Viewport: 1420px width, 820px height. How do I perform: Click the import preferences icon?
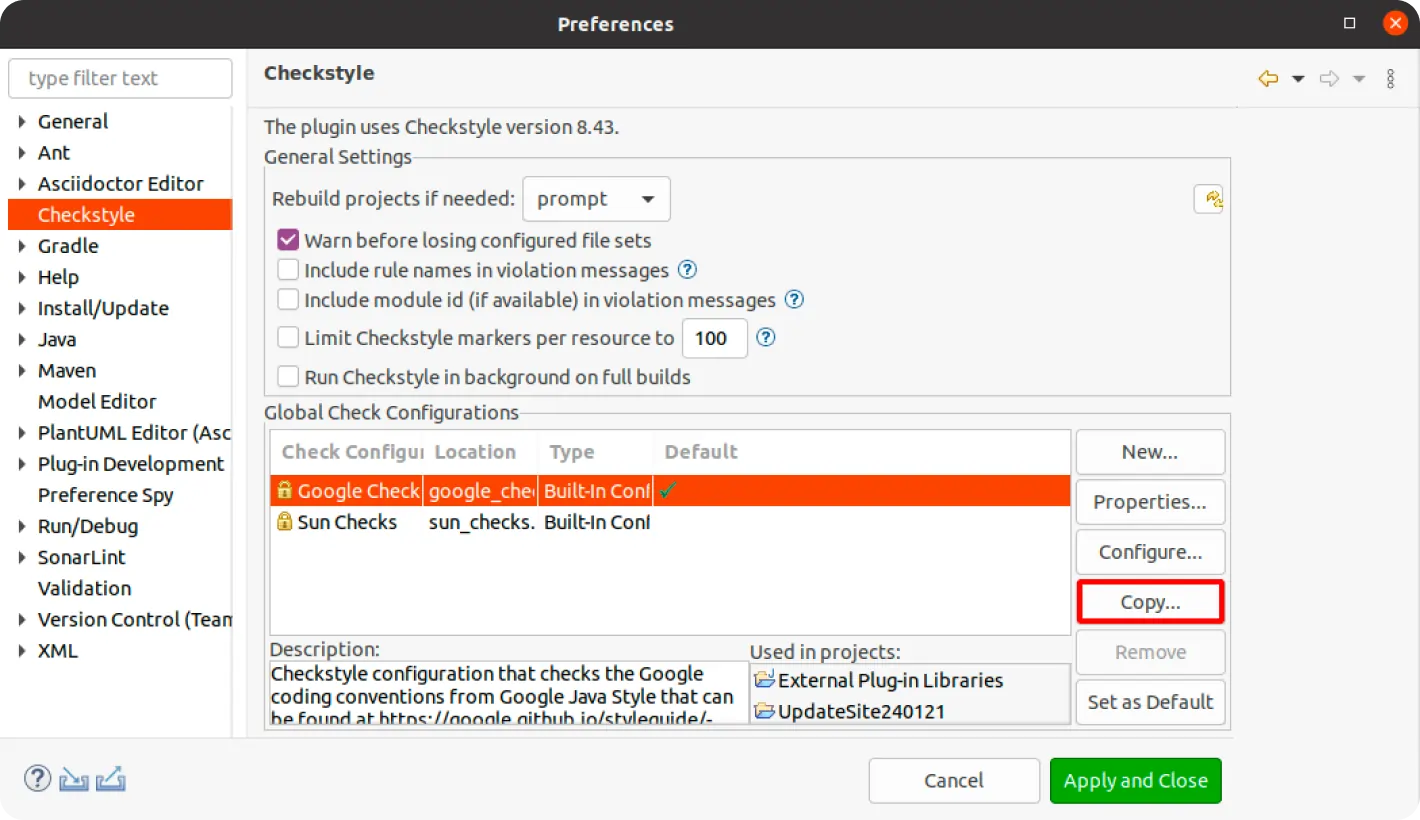pyautogui.click(x=74, y=779)
